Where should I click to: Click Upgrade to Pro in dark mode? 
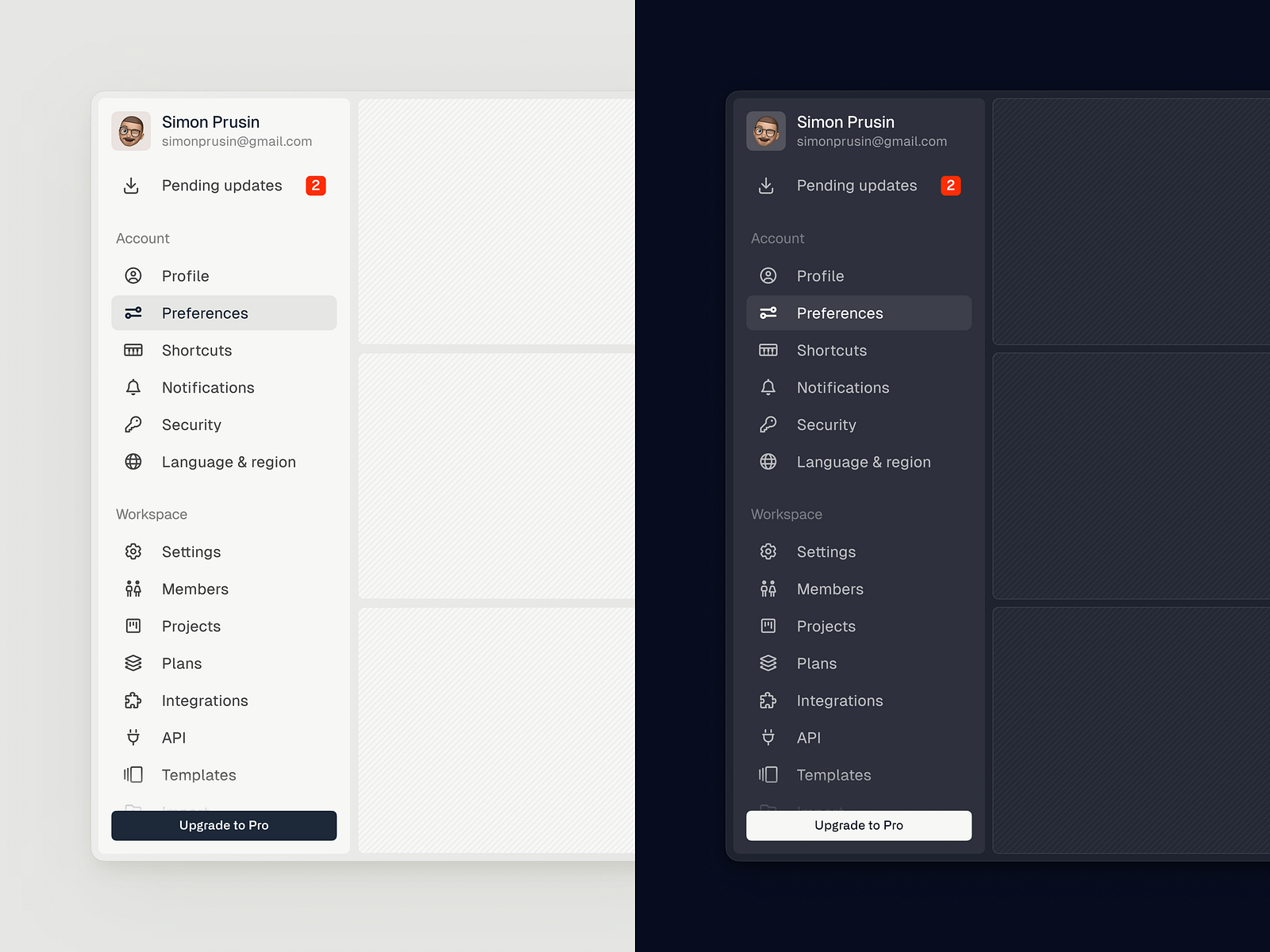(x=859, y=825)
